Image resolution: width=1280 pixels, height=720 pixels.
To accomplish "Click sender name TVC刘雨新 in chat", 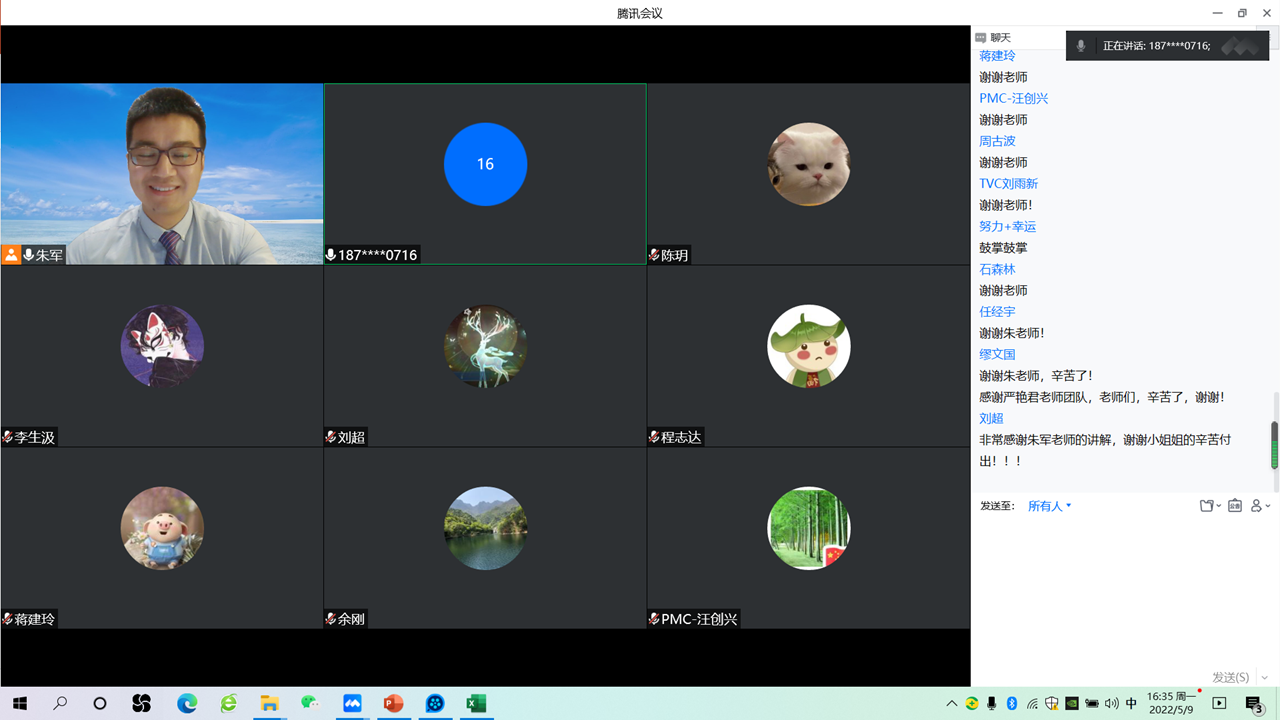I will (1009, 183).
